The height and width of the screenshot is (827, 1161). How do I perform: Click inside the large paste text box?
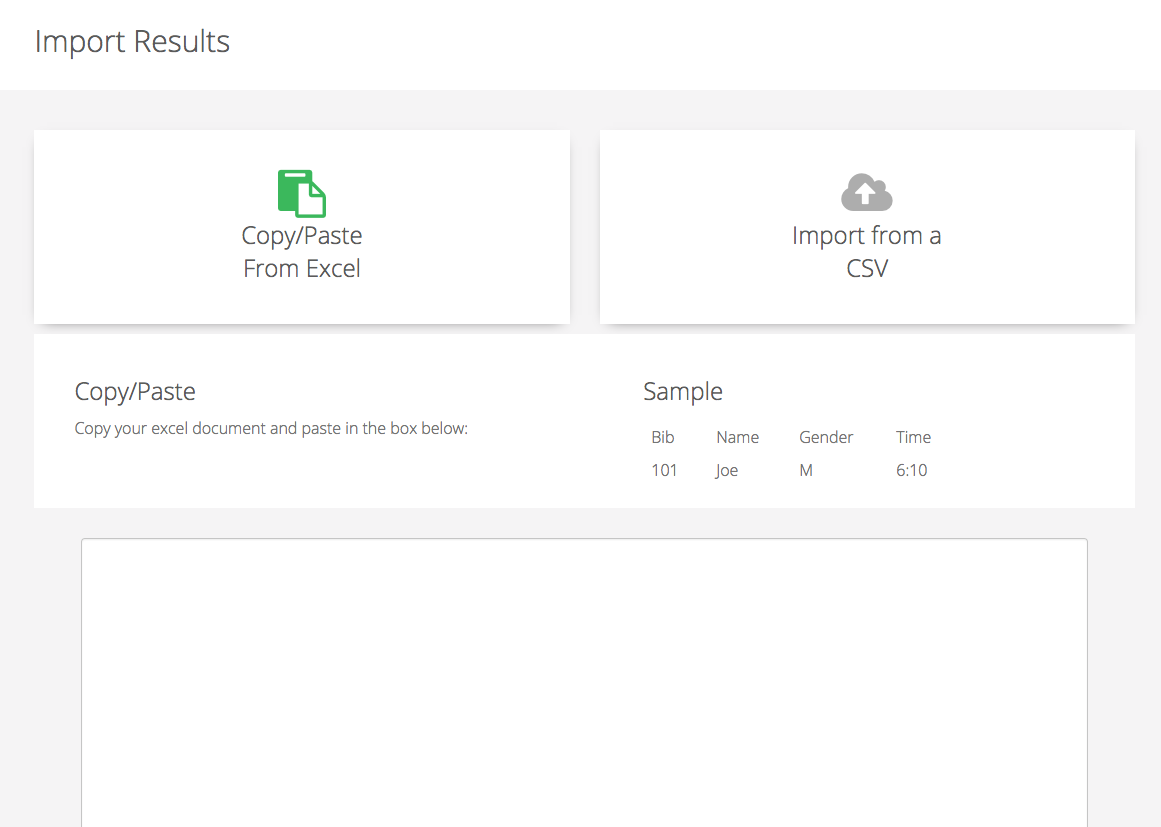pos(584,683)
